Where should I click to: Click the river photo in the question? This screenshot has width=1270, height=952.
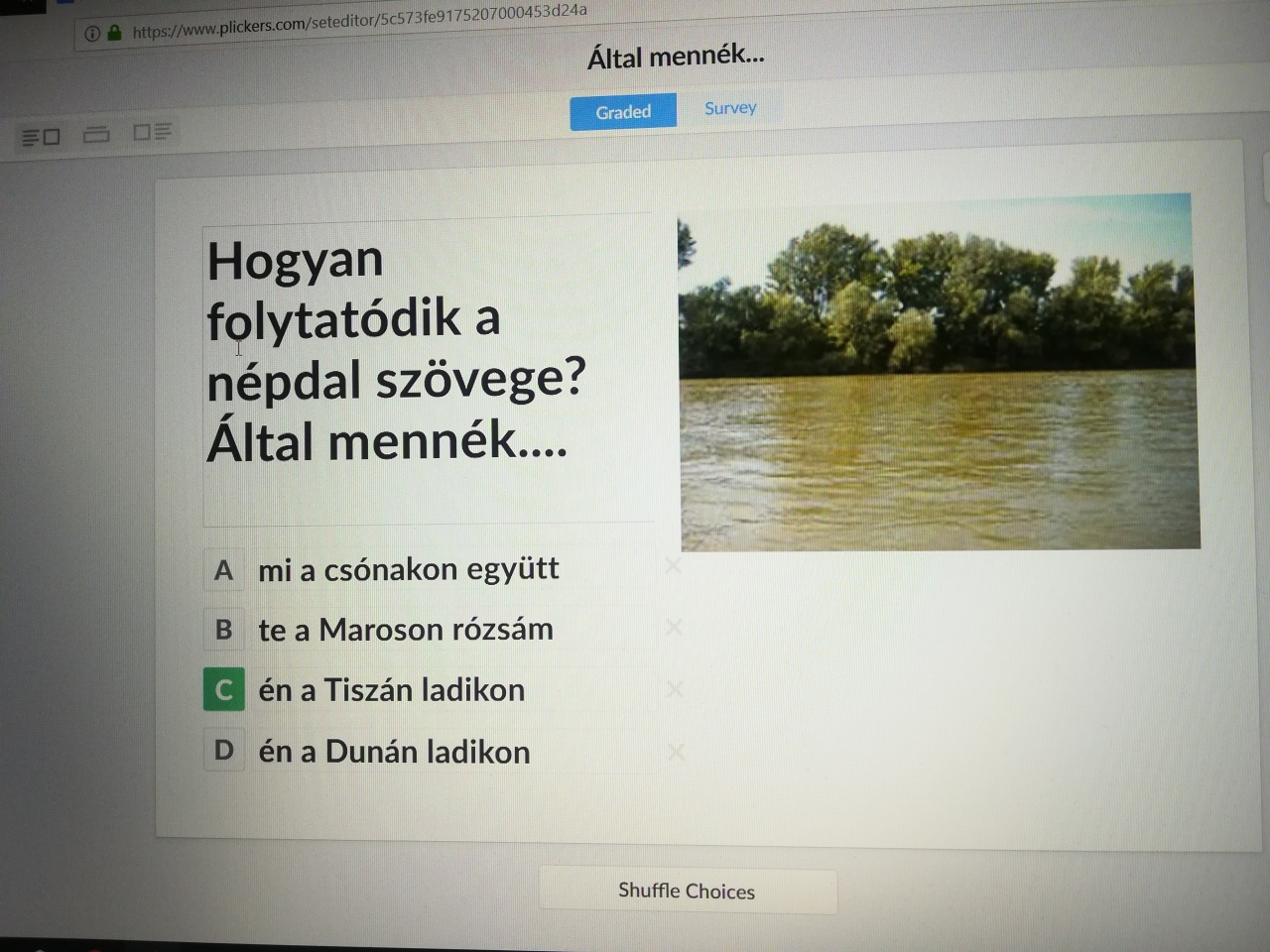[939, 372]
